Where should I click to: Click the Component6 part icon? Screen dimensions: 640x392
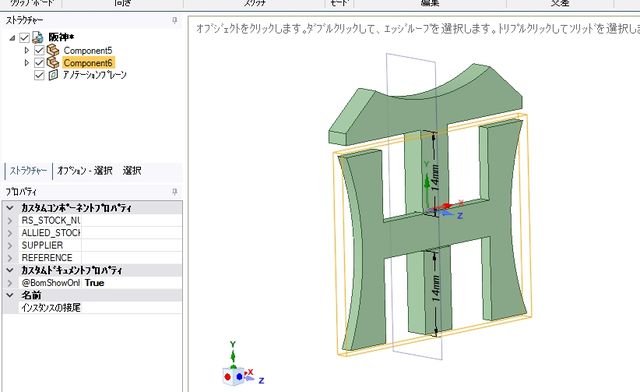point(53,63)
